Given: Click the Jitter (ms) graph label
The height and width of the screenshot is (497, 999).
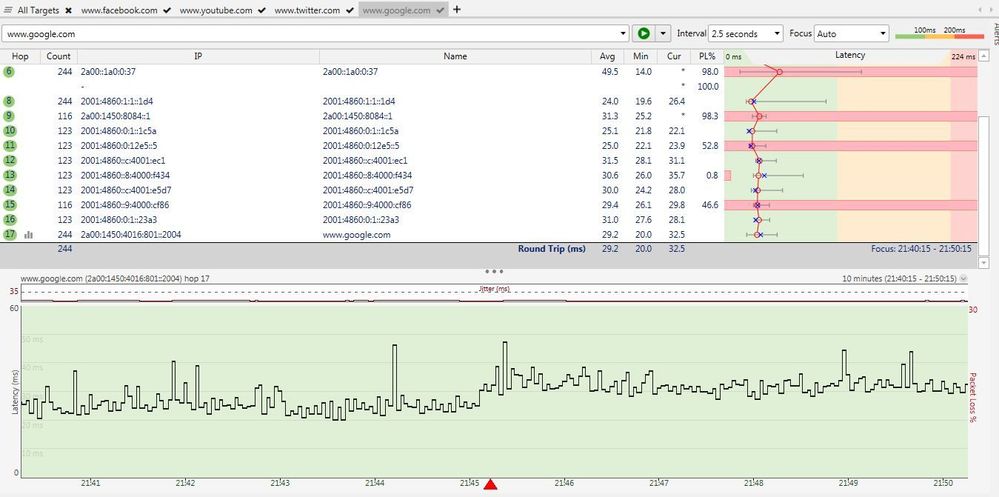Looking at the screenshot, I should coord(494,289).
